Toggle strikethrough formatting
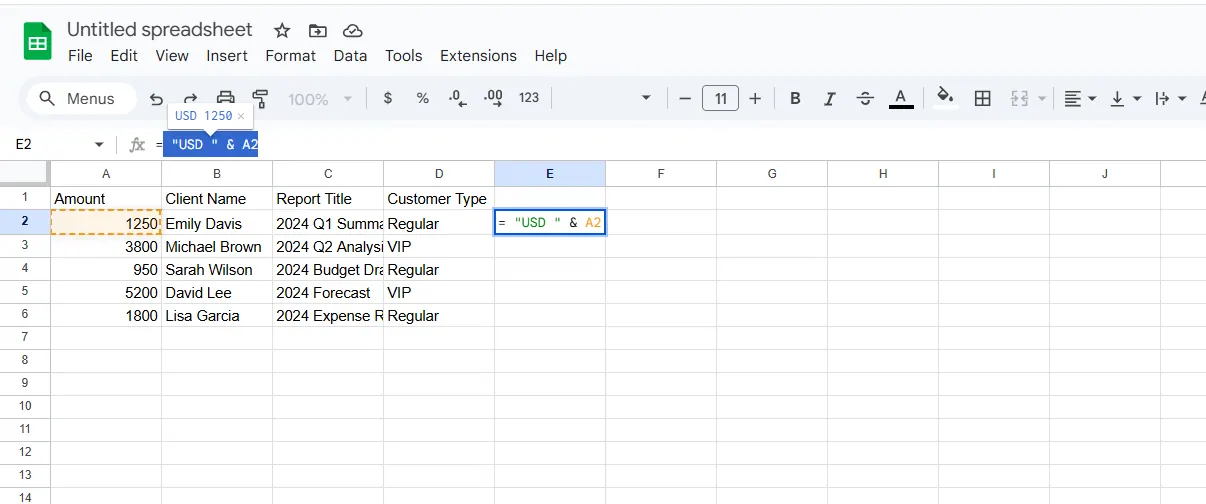Screen dimensions: 1206x504 click(865, 98)
